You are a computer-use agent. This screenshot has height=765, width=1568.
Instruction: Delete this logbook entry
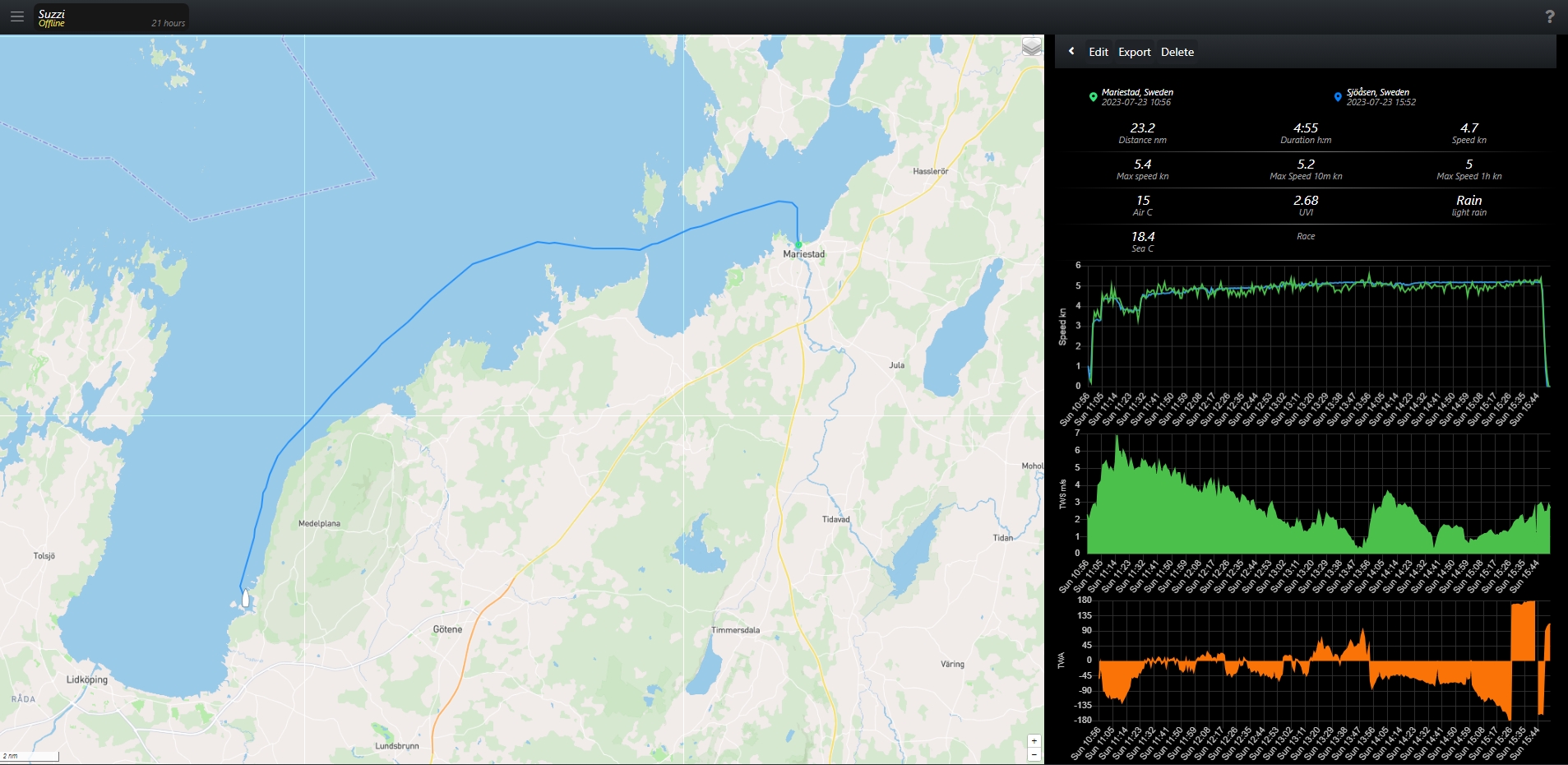point(1177,52)
